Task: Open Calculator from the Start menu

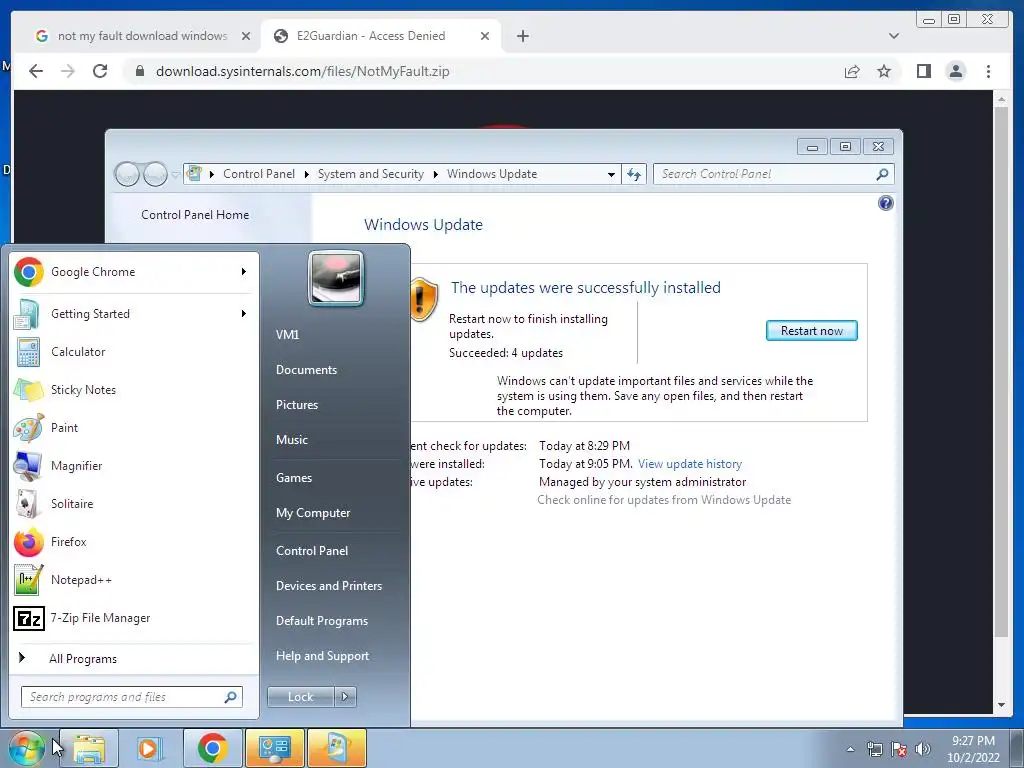Action: pyautogui.click(x=134, y=352)
